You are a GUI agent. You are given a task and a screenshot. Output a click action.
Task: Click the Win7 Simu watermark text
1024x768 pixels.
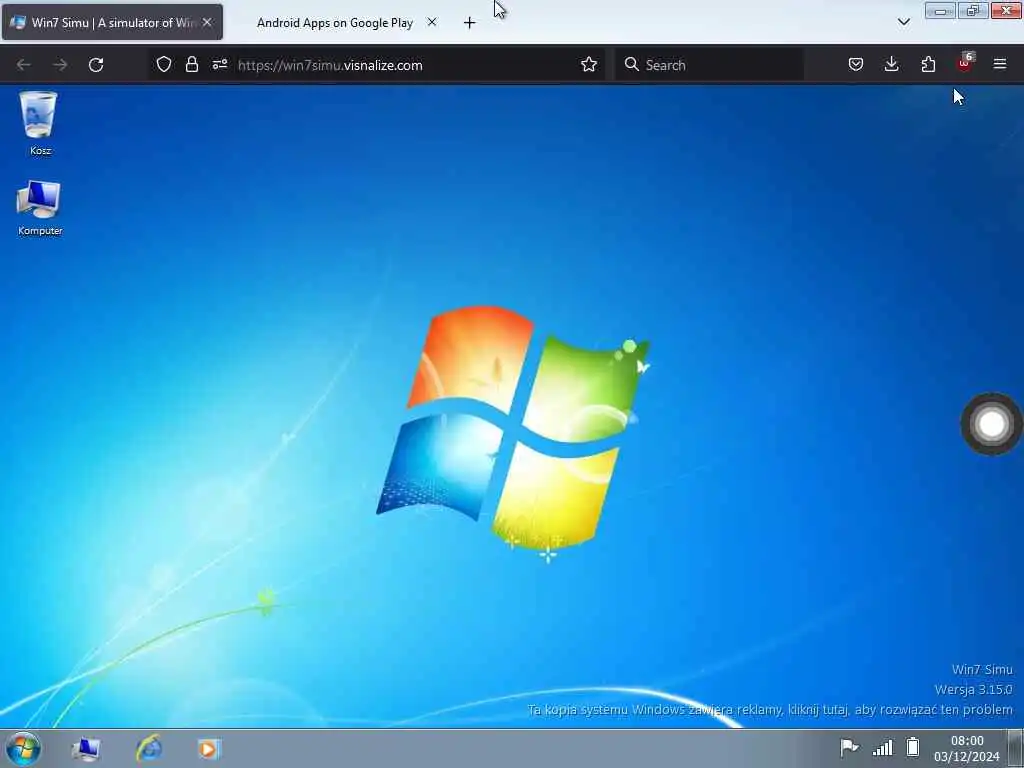(x=982, y=669)
